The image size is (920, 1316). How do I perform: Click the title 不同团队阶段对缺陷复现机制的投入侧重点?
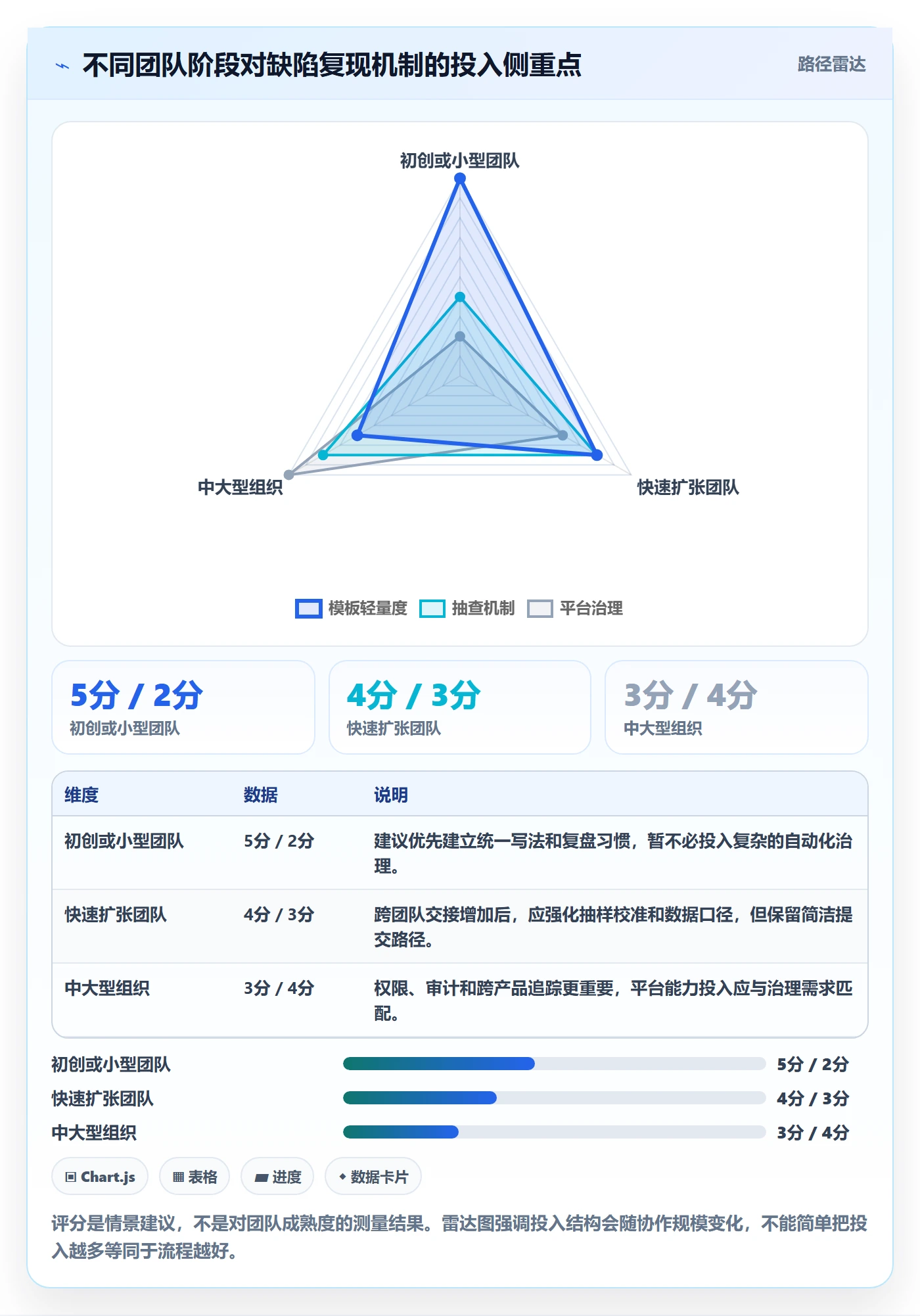click(x=332, y=65)
